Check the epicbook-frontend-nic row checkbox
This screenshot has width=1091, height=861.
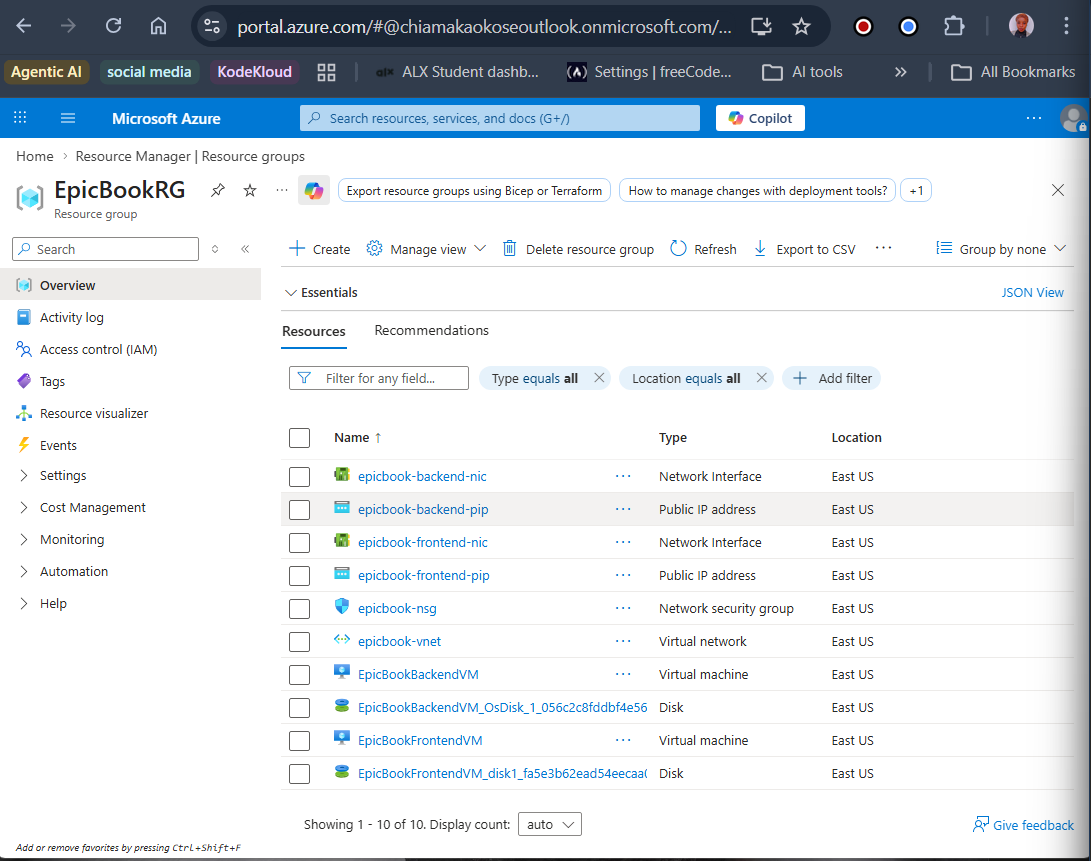(x=299, y=543)
